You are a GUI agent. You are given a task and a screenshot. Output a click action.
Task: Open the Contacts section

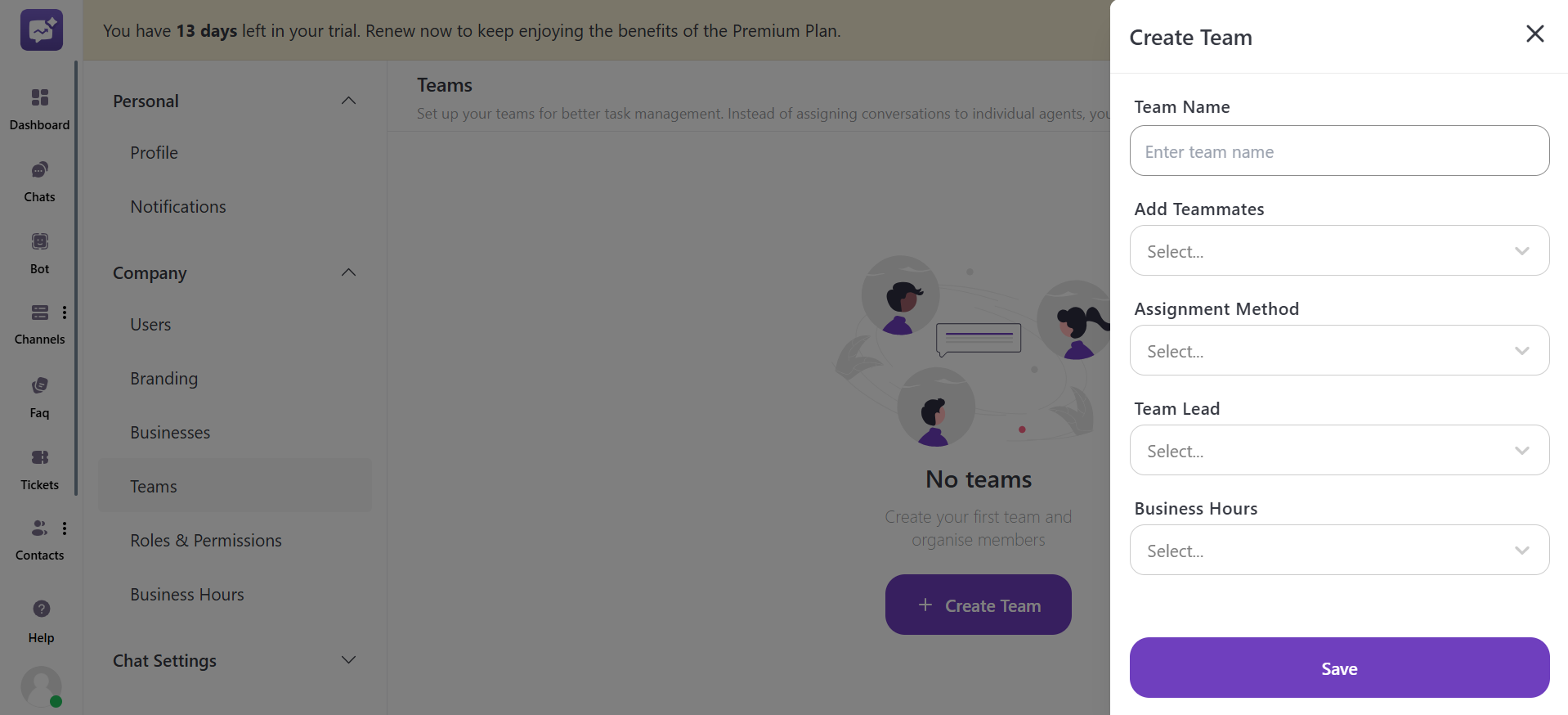click(39, 538)
